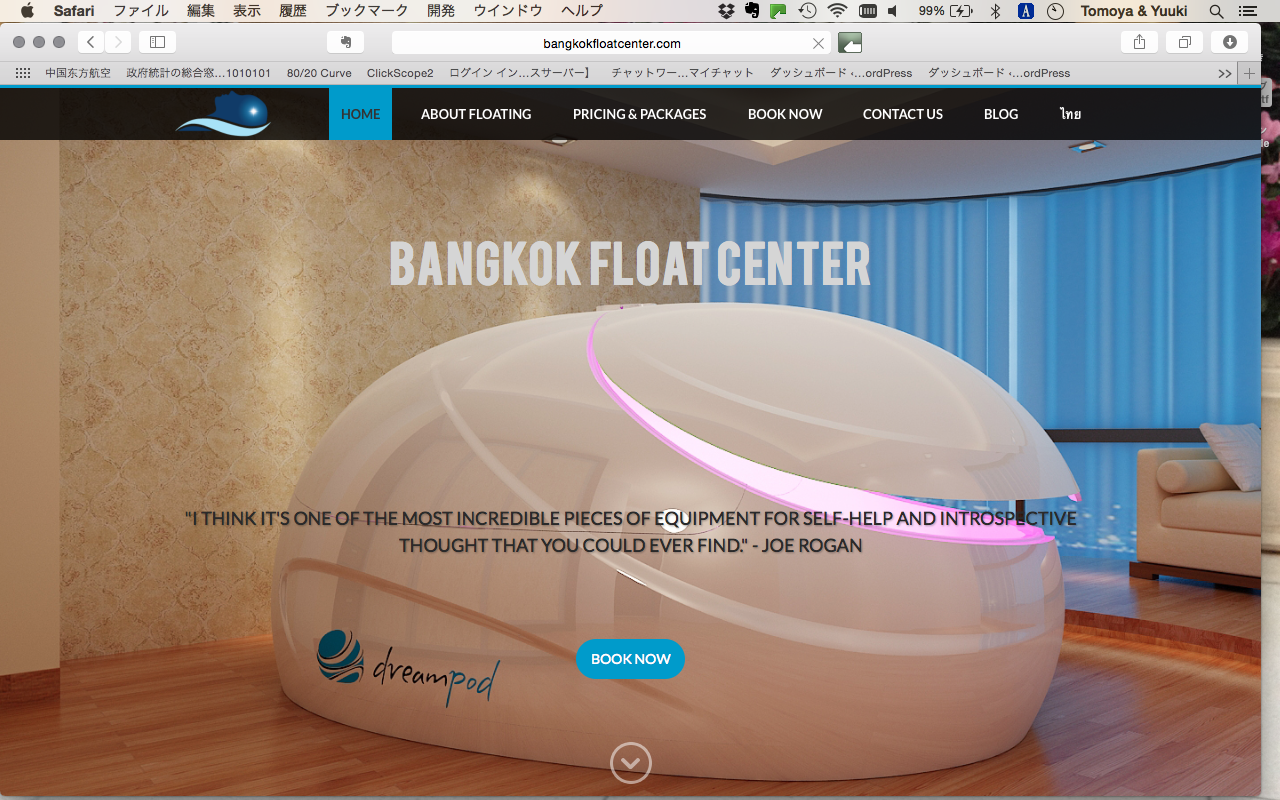Click the bangkokfloatcenter.com address field
Viewport: 1280px width, 800px height.
(611, 43)
